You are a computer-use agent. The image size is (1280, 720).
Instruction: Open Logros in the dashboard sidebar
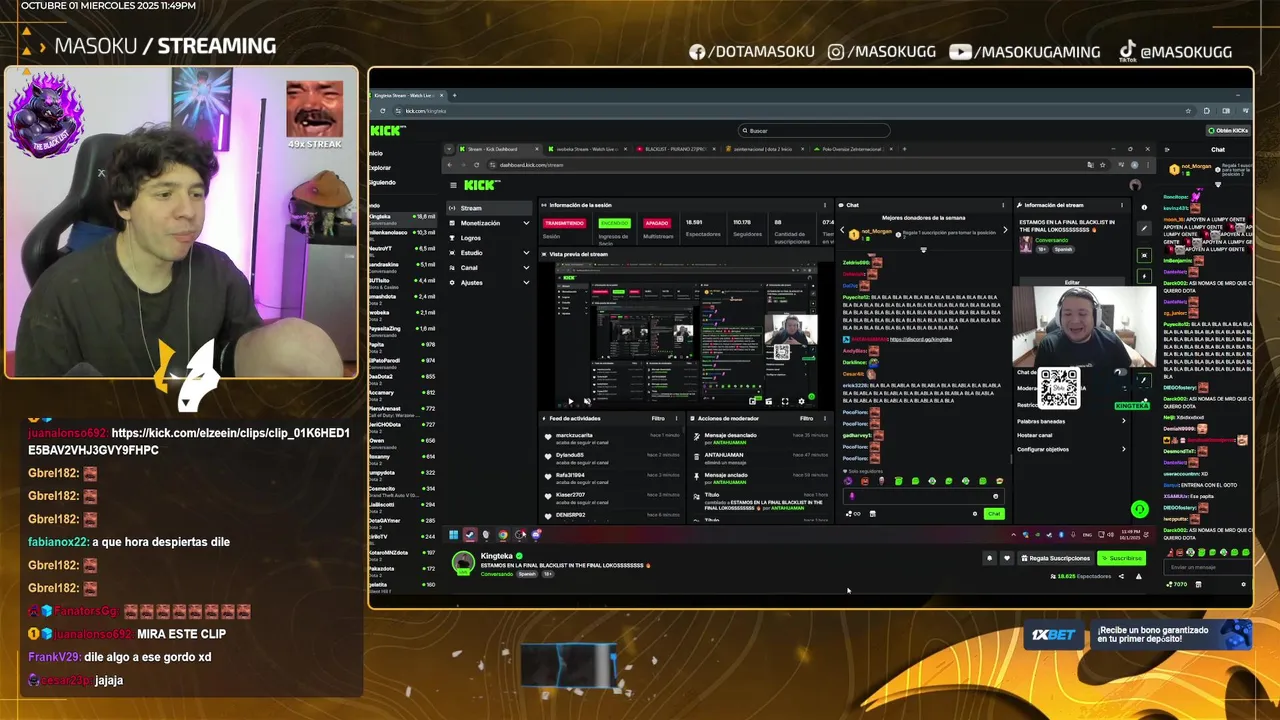coord(490,238)
